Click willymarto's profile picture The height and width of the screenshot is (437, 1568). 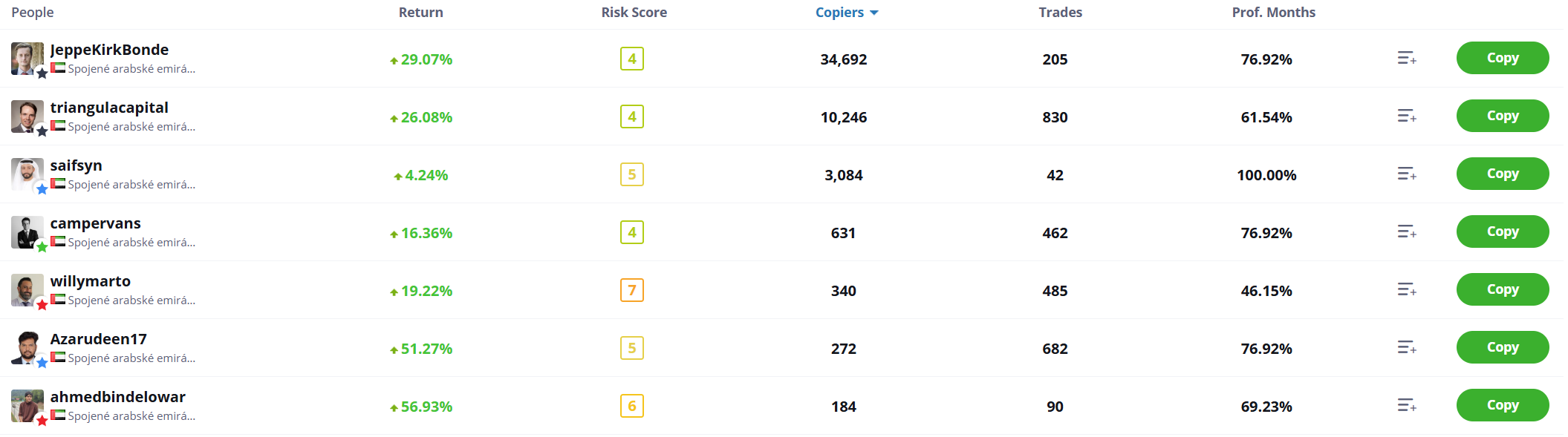coord(27,290)
